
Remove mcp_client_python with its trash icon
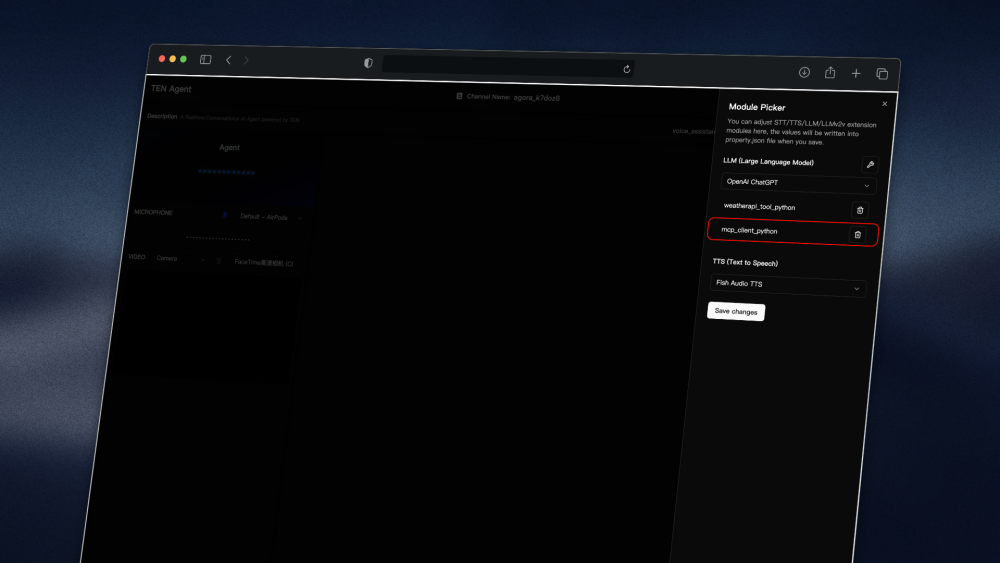858,235
